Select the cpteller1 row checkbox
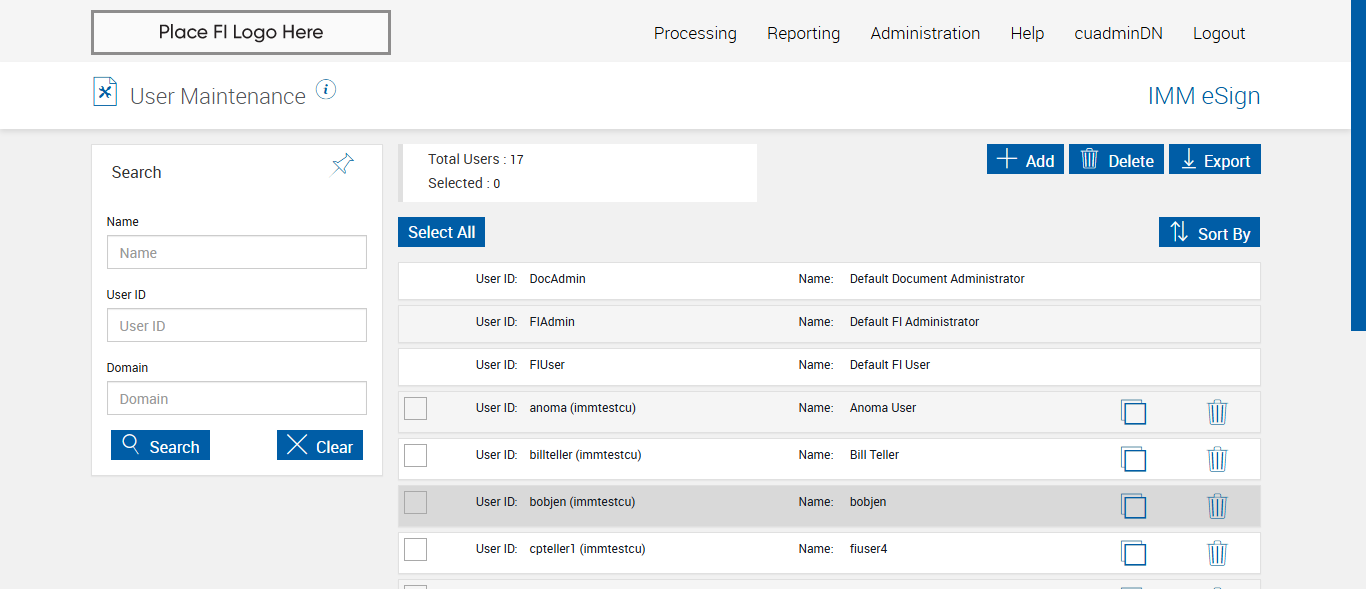The width and height of the screenshot is (1366, 589). 415,549
